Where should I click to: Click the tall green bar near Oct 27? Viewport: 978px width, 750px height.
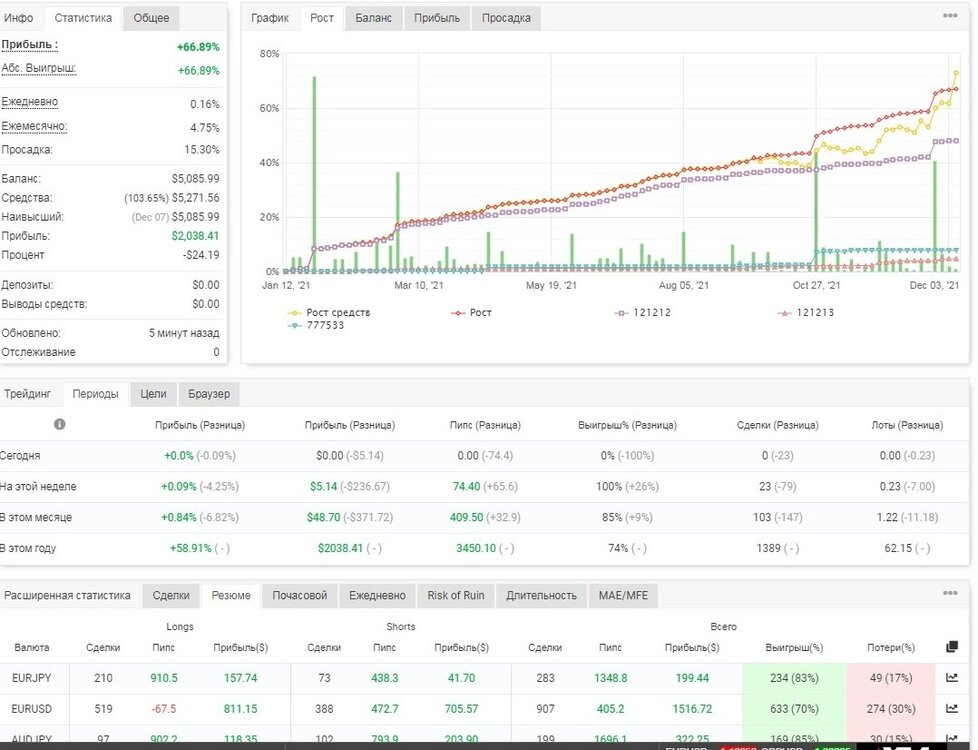tap(815, 212)
